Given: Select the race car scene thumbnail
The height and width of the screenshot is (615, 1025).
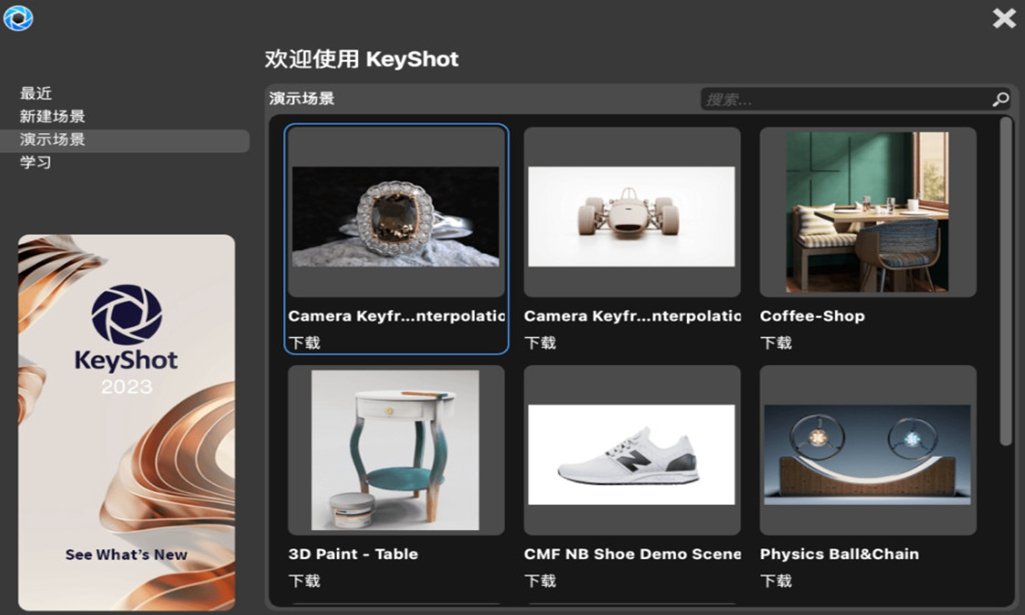Looking at the screenshot, I should pyautogui.click(x=631, y=217).
